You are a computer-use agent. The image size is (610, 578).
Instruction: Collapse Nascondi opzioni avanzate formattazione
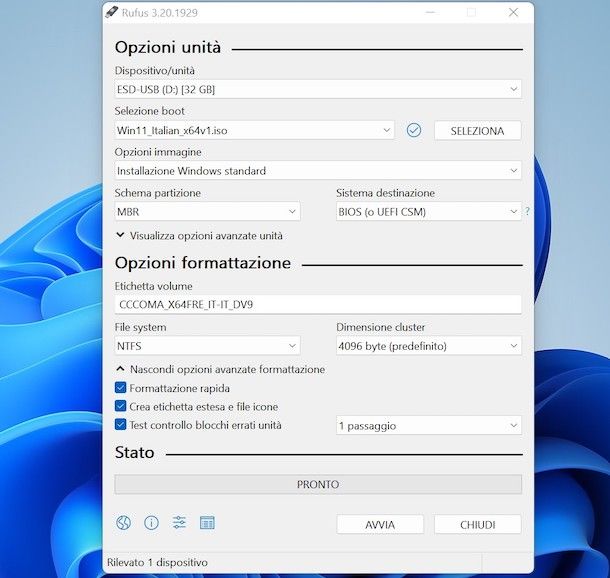[220, 369]
